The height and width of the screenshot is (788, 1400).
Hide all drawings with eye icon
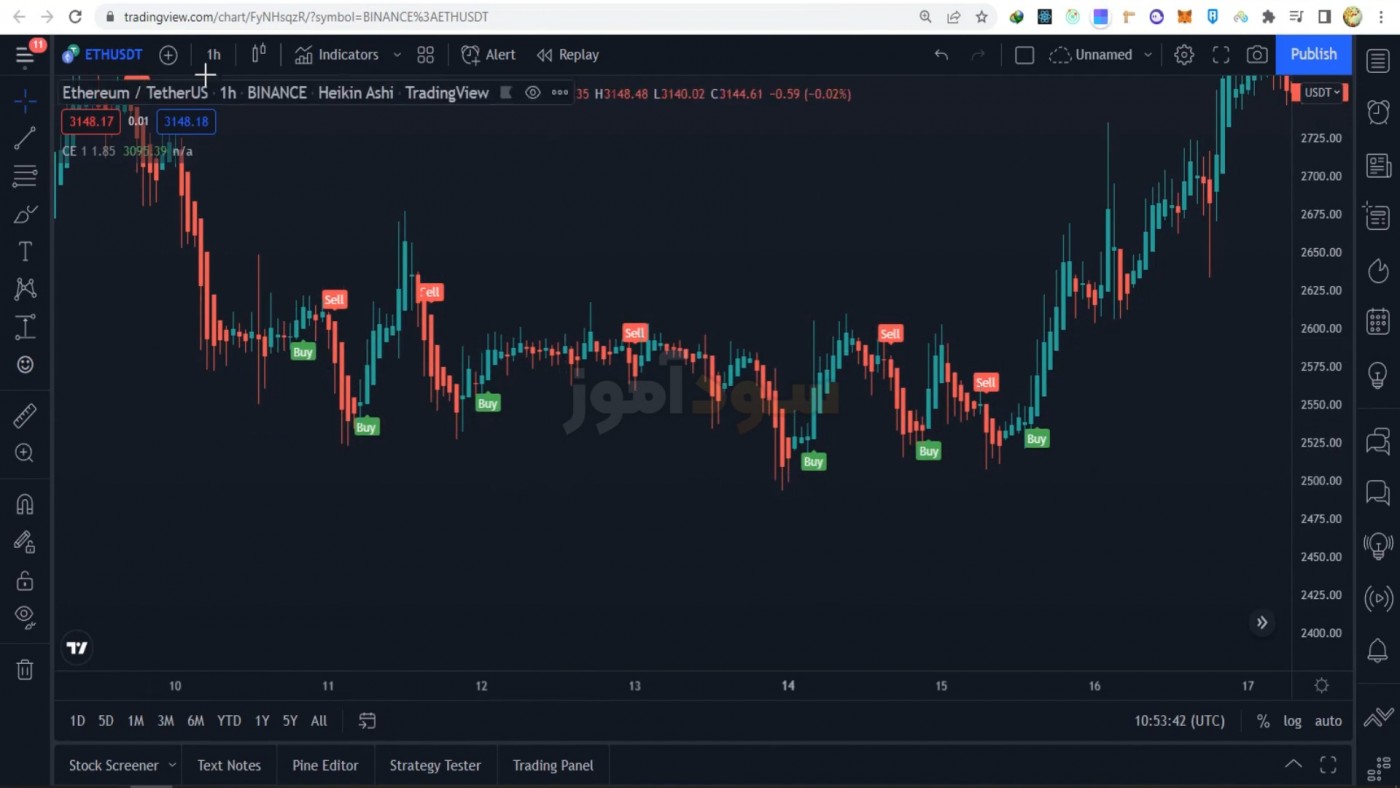25,616
